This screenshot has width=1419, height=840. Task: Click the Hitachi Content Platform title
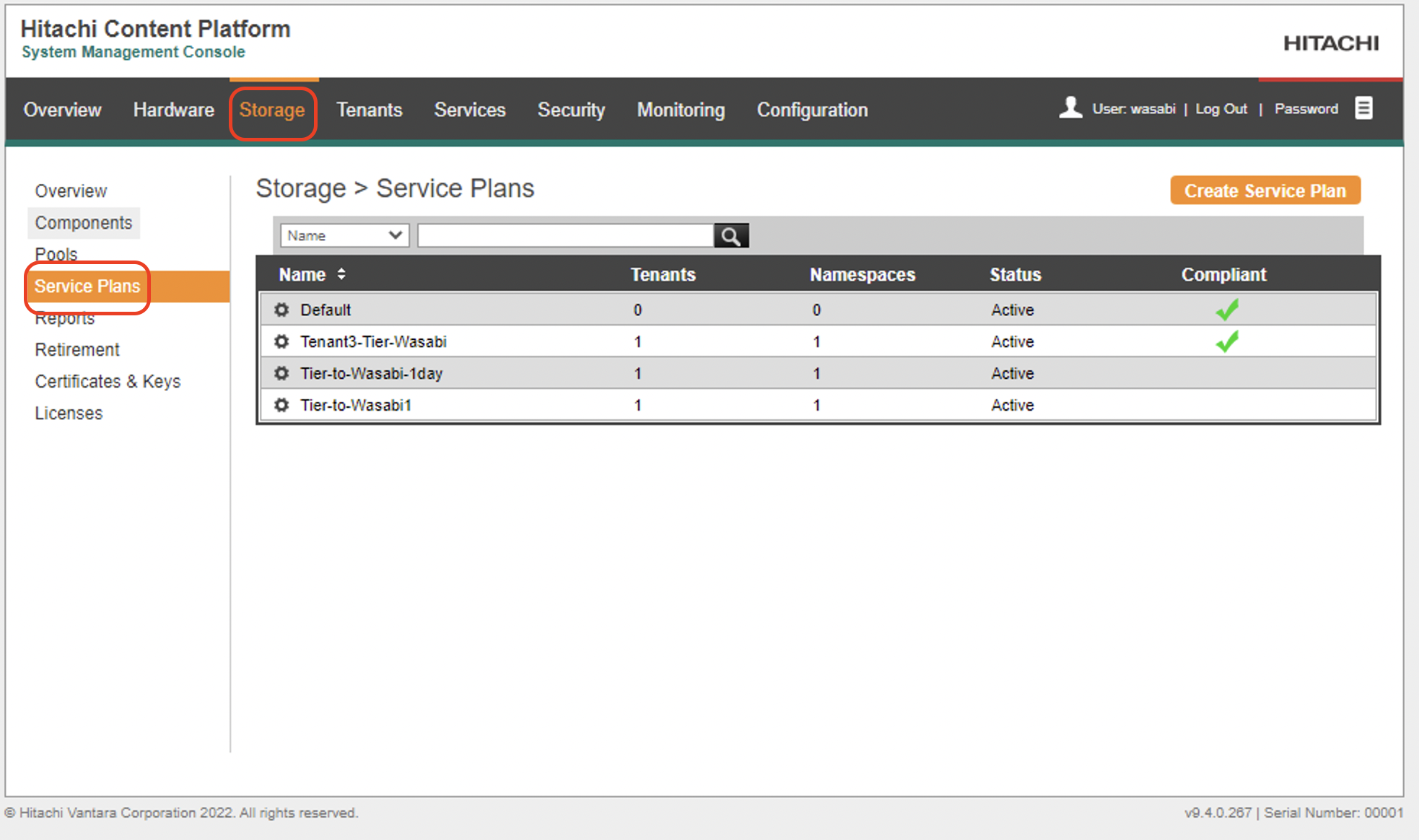point(155,28)
